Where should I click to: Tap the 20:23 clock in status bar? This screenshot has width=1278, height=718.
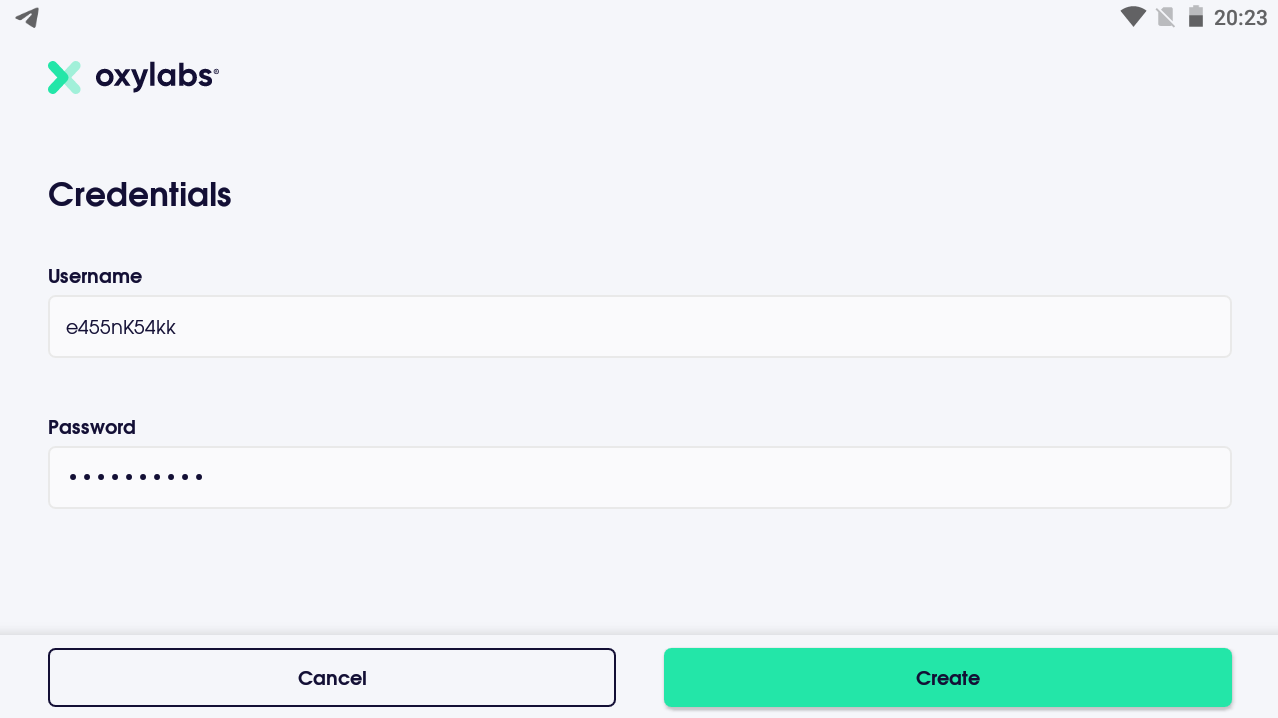pos(1240,17)
